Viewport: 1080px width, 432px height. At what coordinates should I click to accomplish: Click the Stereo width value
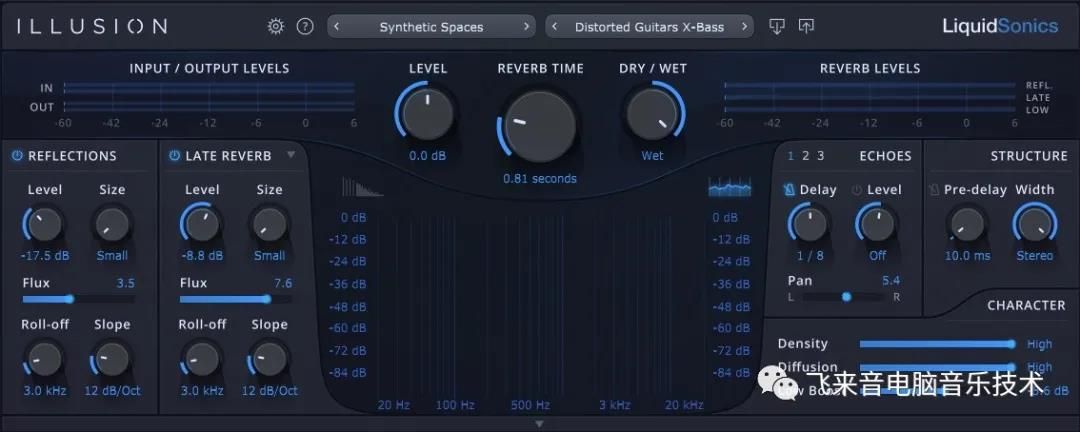tap(1035, 256)
